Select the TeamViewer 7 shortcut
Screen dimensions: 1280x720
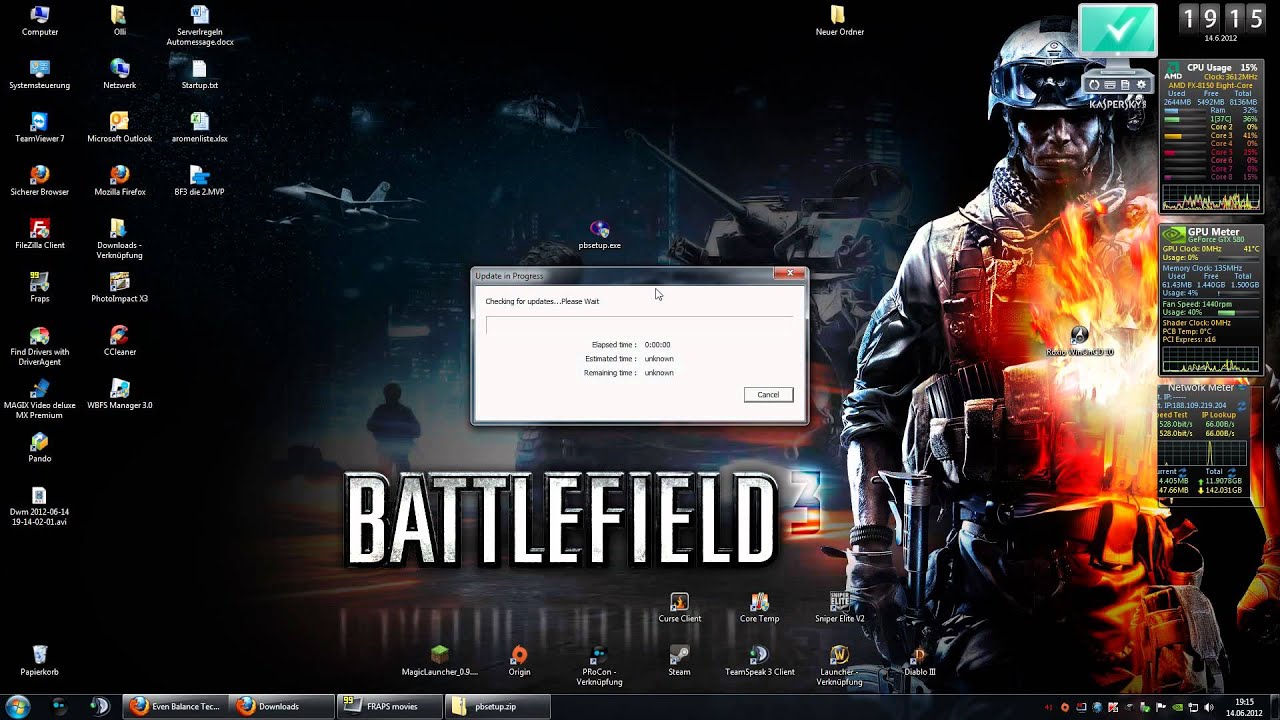coord(40,128)
